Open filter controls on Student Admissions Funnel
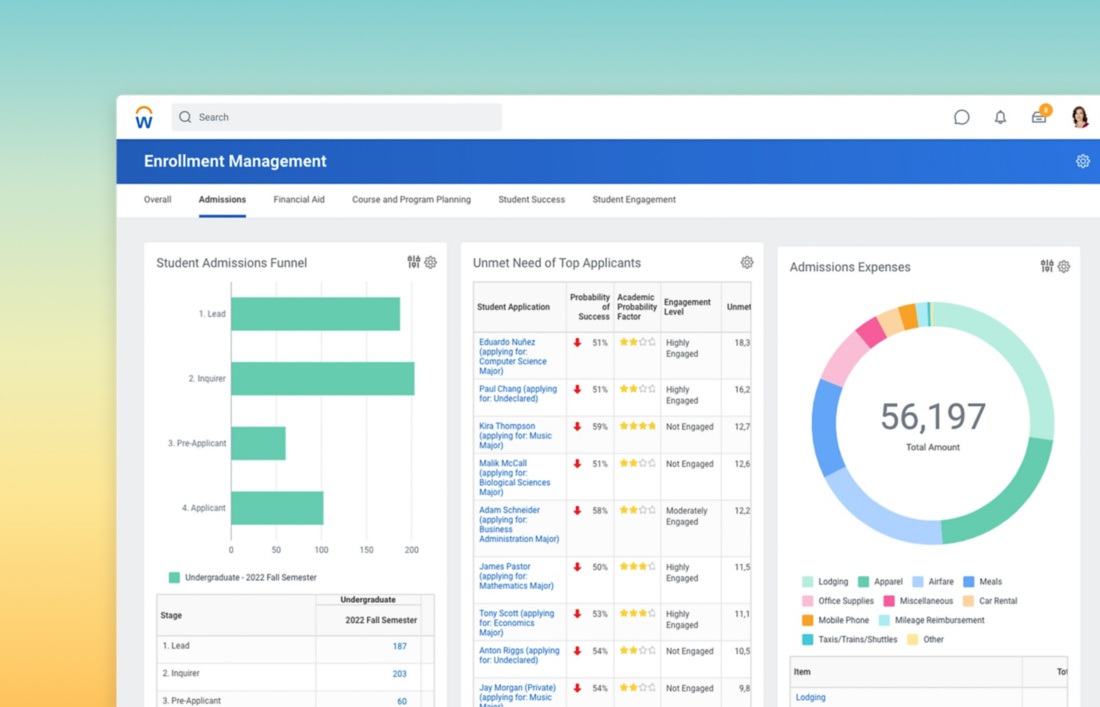This screenshot has width=1100, height=707. click(x=413, y=262)
